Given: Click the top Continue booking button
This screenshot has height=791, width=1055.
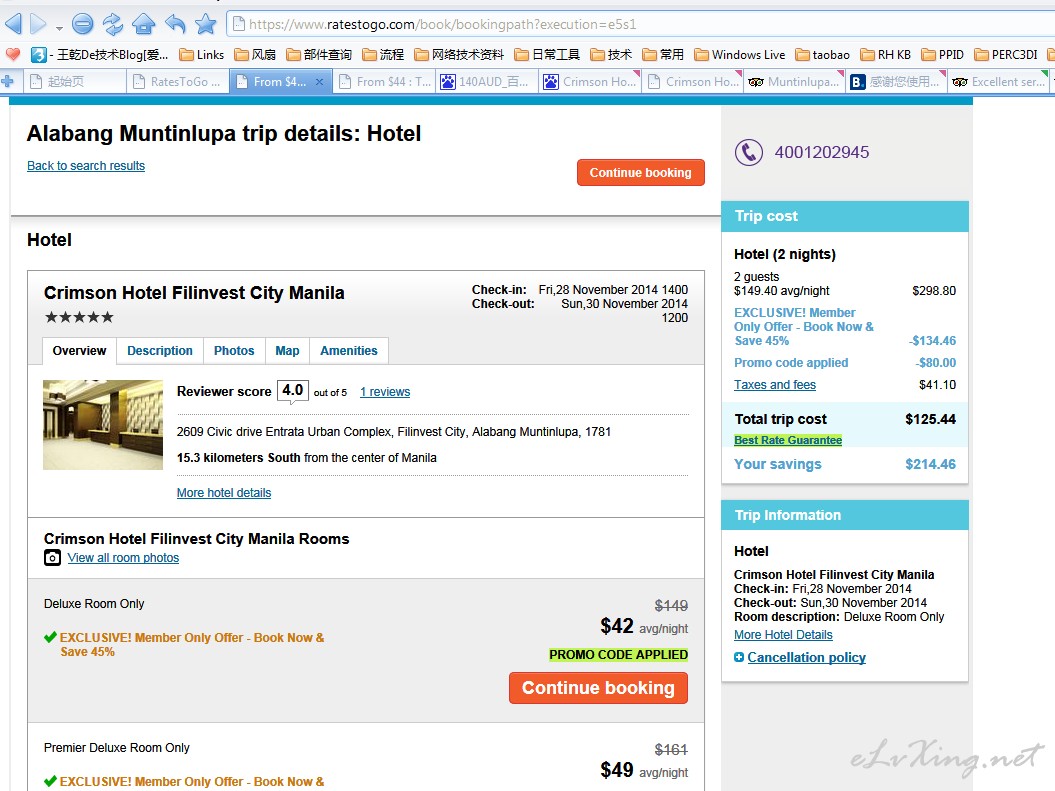Looking at the screenshot, I should click(641, 172).
